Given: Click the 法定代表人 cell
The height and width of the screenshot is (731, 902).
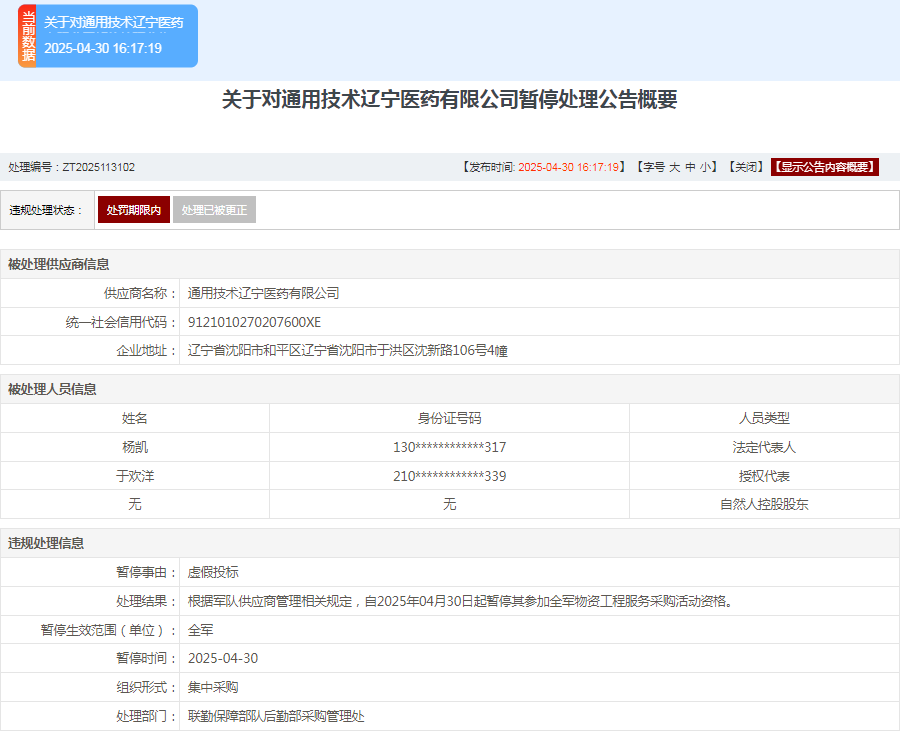Looking at the screenshot, I should click(764, 447).
